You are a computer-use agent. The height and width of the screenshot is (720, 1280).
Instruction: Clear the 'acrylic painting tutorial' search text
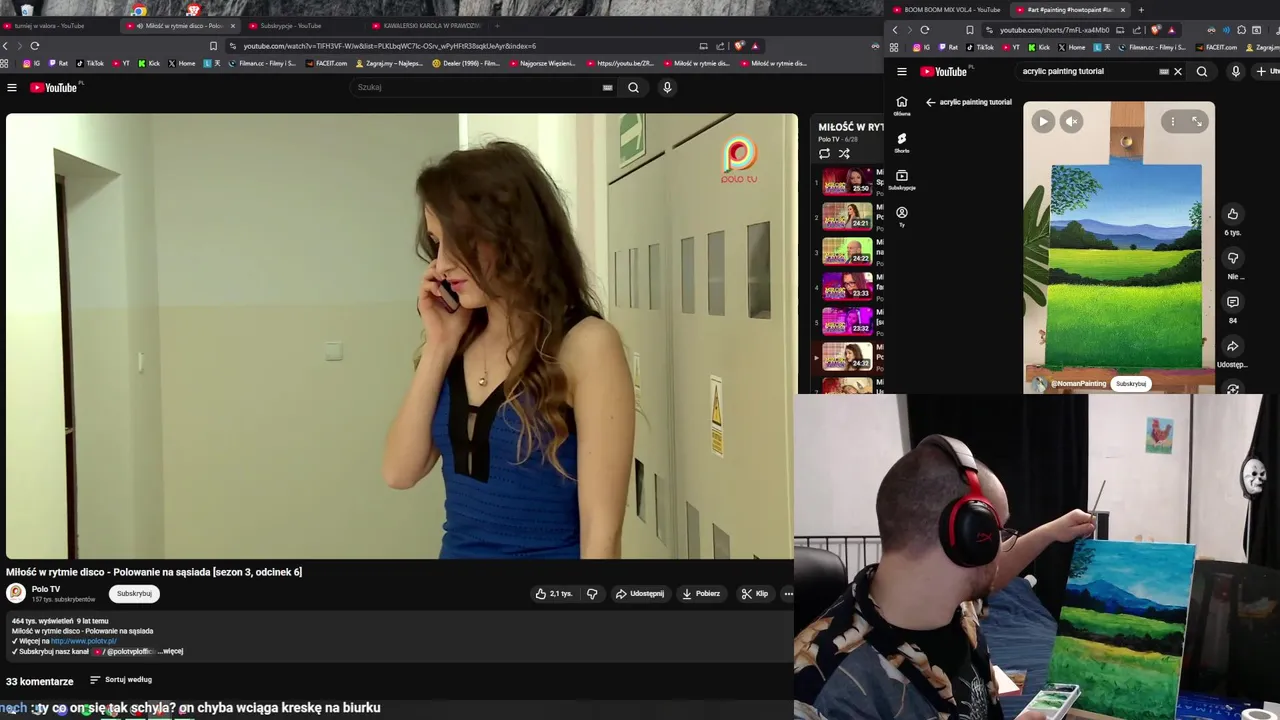pos(1178,72)
